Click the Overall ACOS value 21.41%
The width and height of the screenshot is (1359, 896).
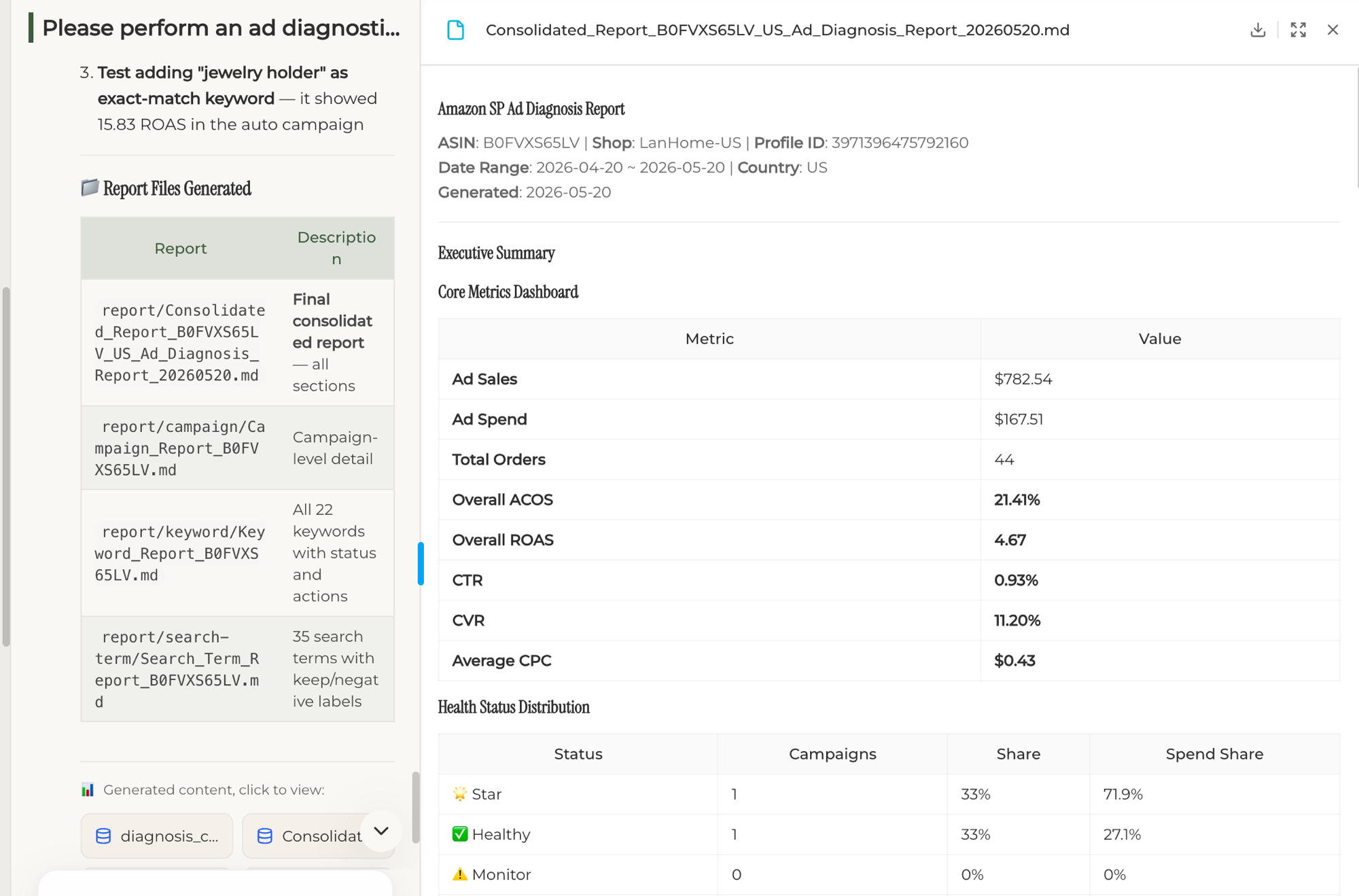(x=1017, y=500)
